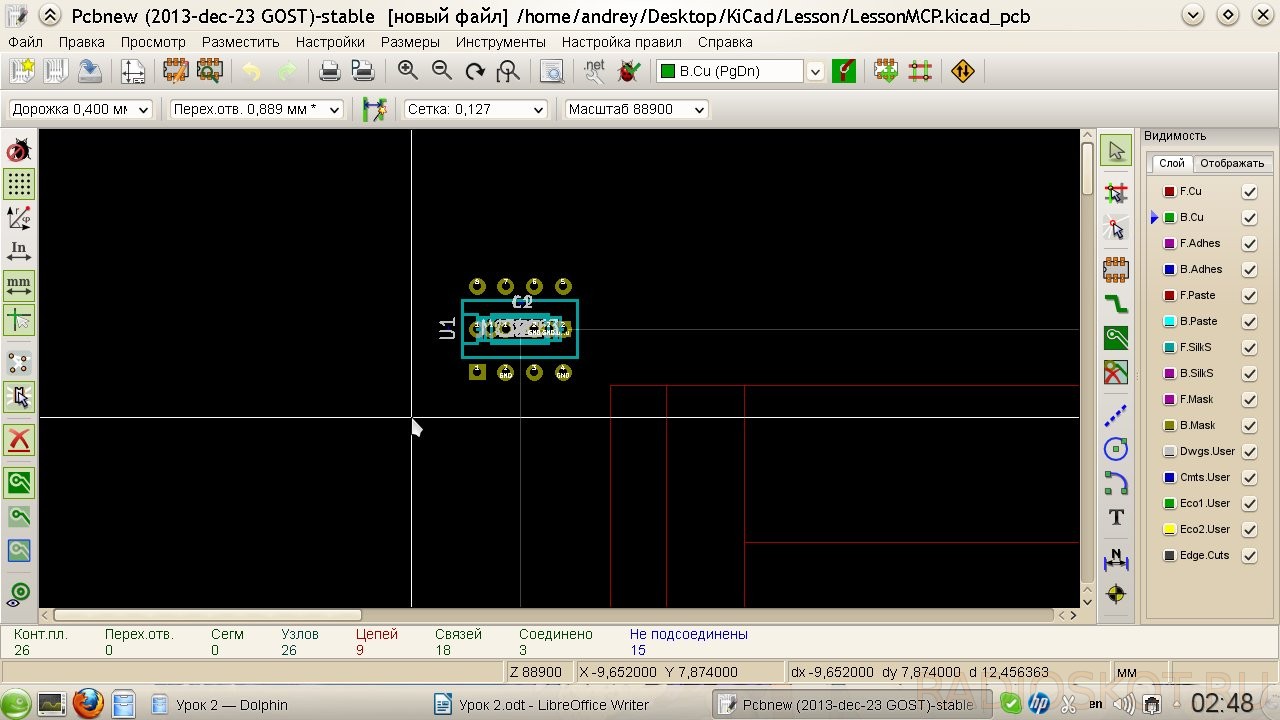
Task: Disable Edge.Cuts layer checkbox
Action: pyautogui.click(x=1249, y=555)
